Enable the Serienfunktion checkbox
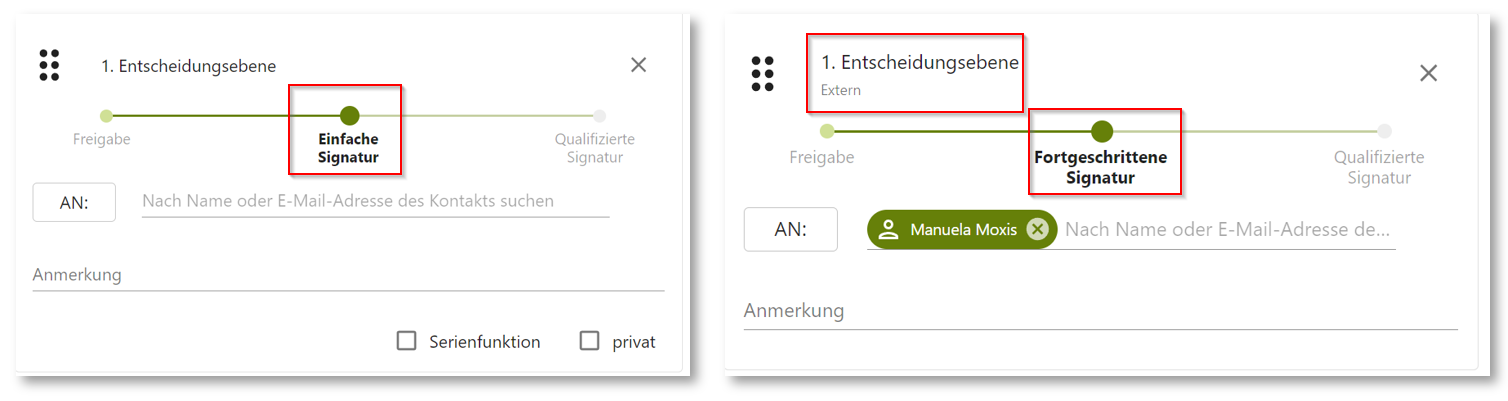The width and height of the screenshot is (1508, 401). (407, 341)
